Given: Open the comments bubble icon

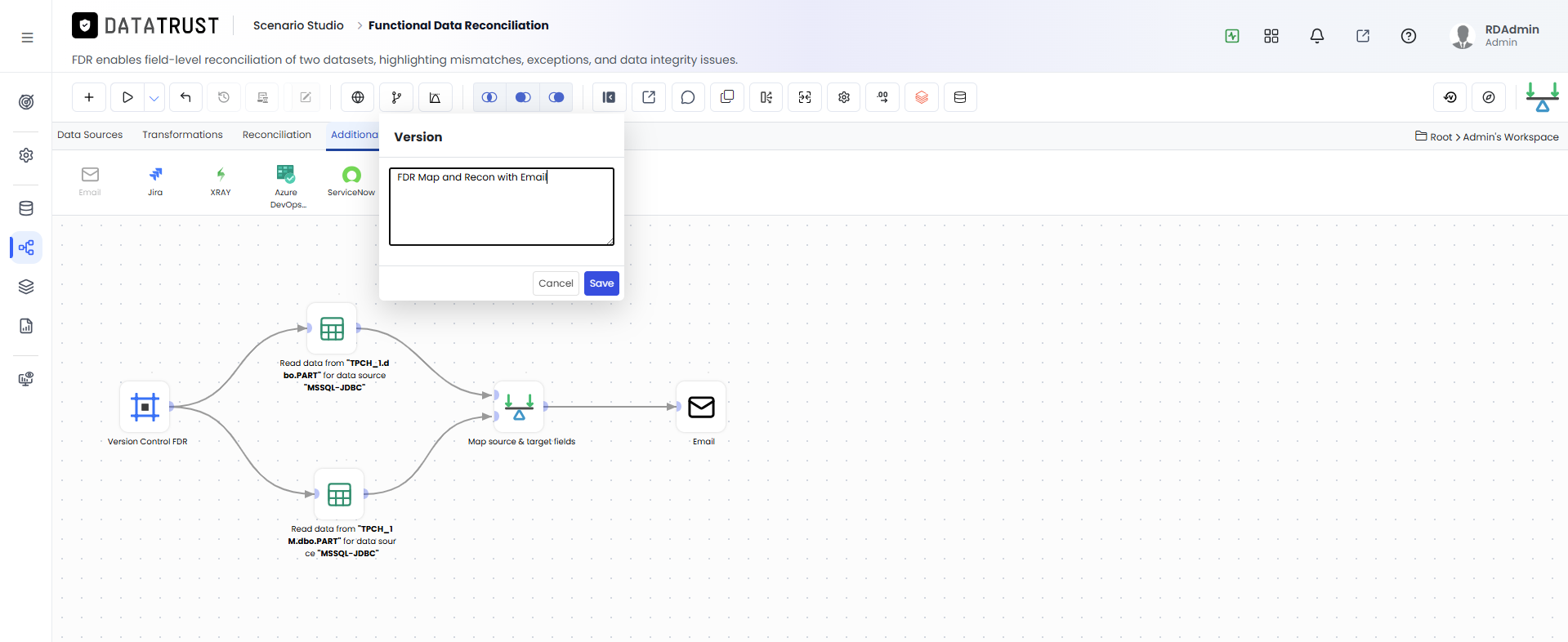Looking at the screenshot, I should [688, 97].
